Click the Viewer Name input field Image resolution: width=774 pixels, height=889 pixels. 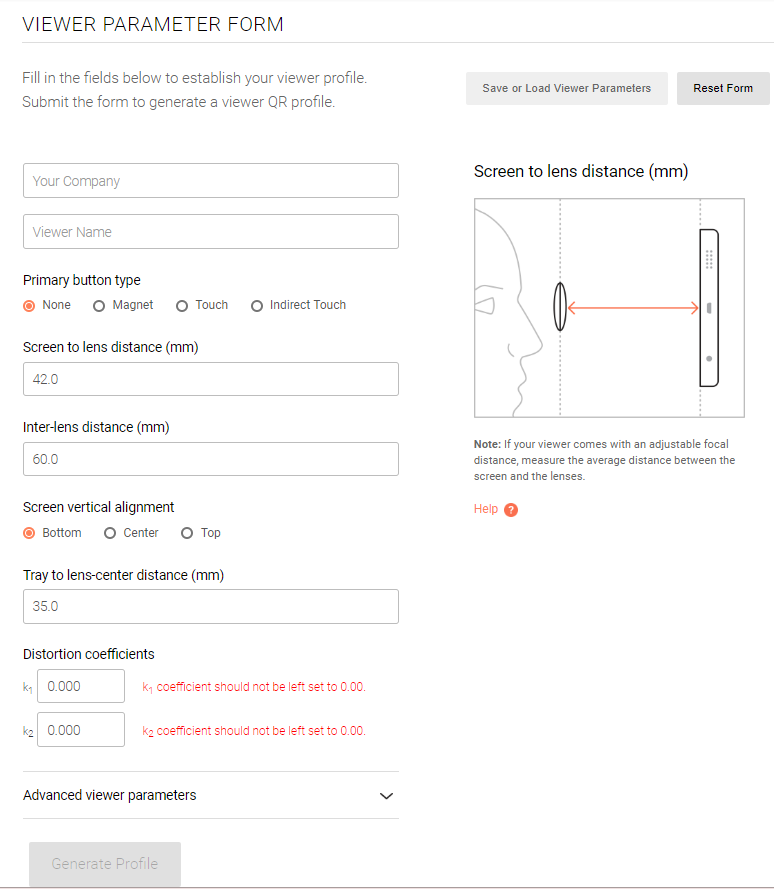pyautogui.click(x=210, y=232)
